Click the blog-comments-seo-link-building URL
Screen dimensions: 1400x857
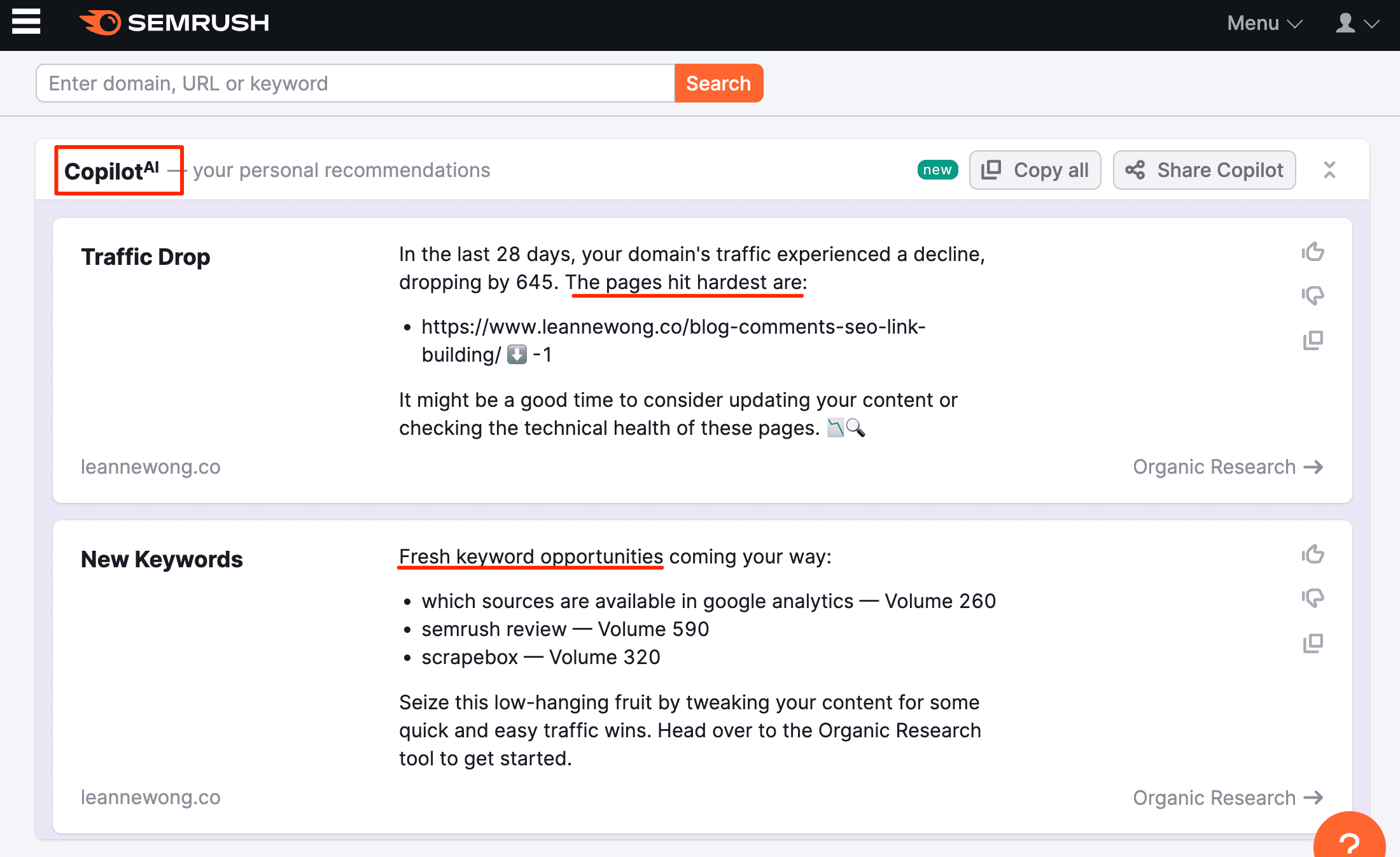click(x=673, y=341)
